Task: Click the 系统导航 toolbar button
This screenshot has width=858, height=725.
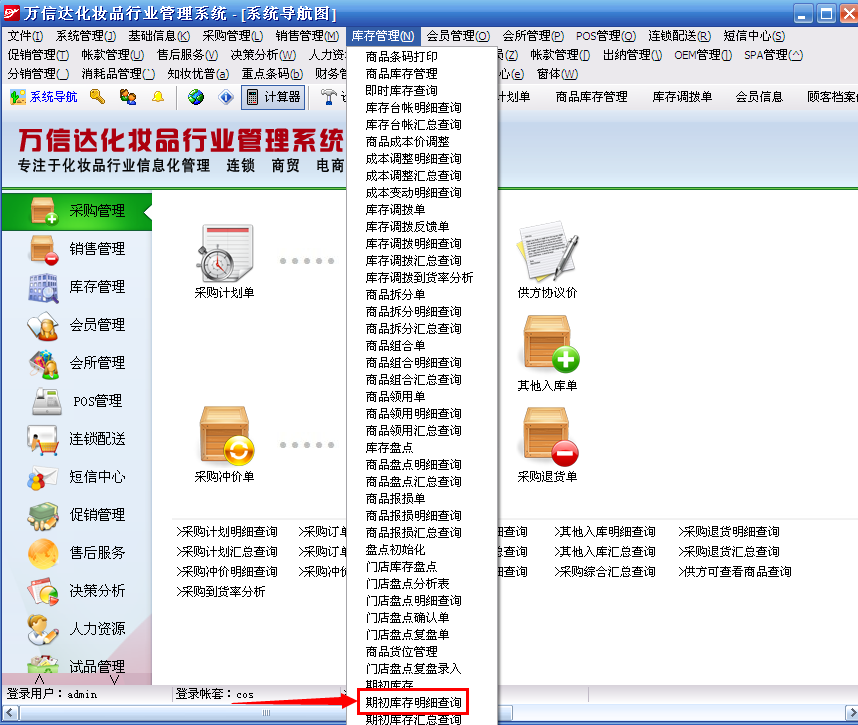Action: 44,97
